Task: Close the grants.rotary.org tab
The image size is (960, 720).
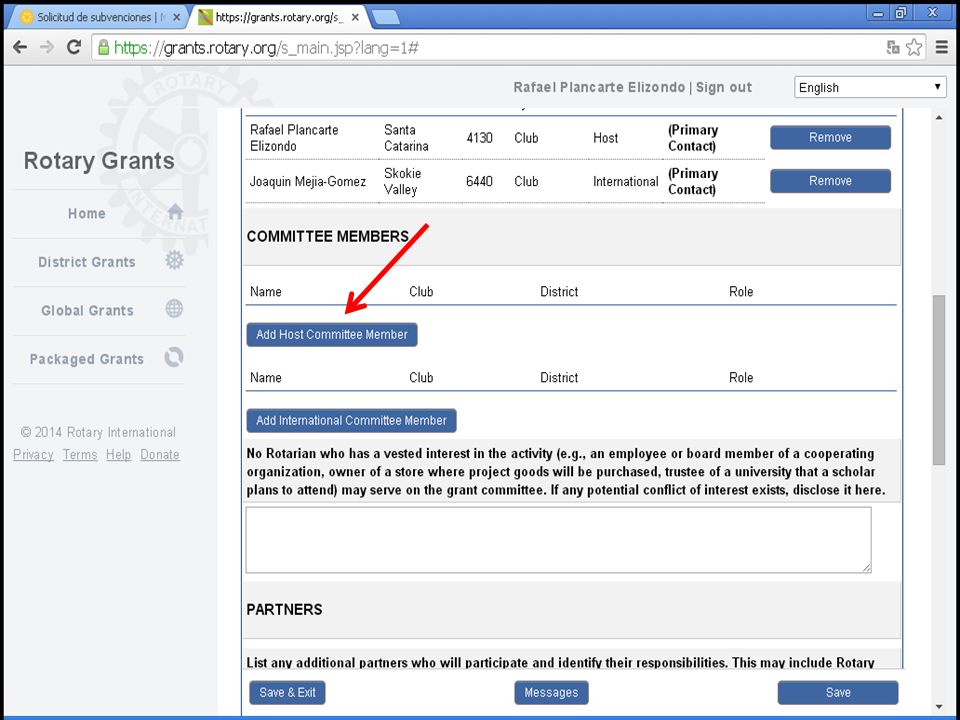Action: [x=354, y=17]
